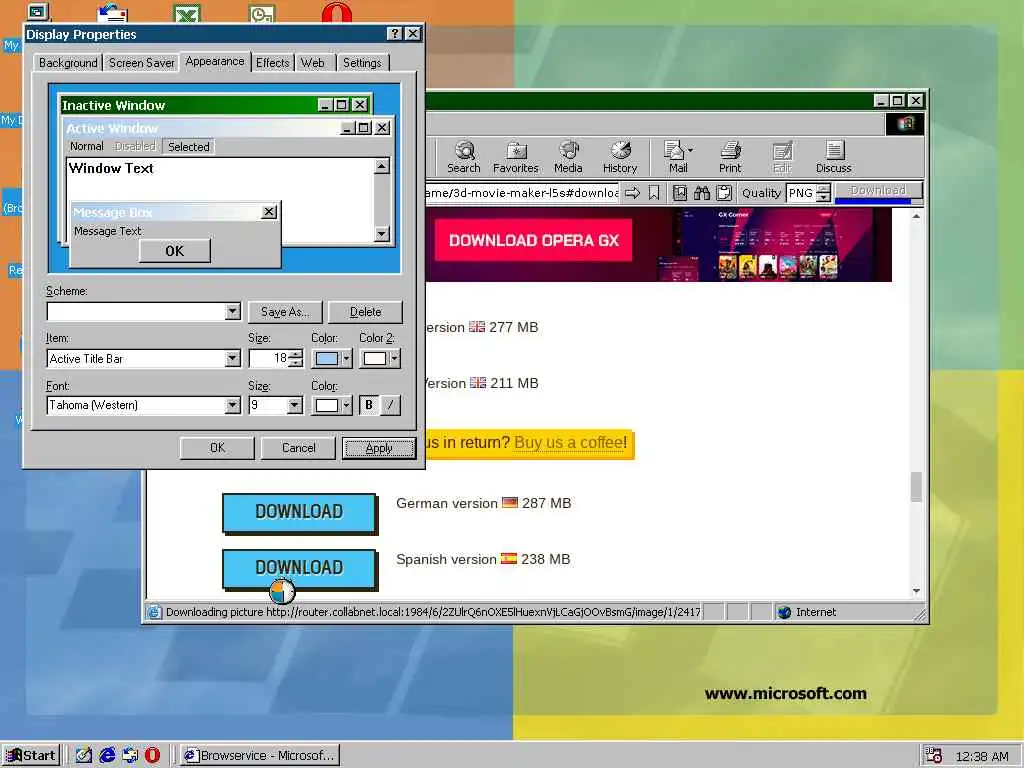
Task: Click the Mail button's dropdown arrow
Action: [x=690, y=150]
